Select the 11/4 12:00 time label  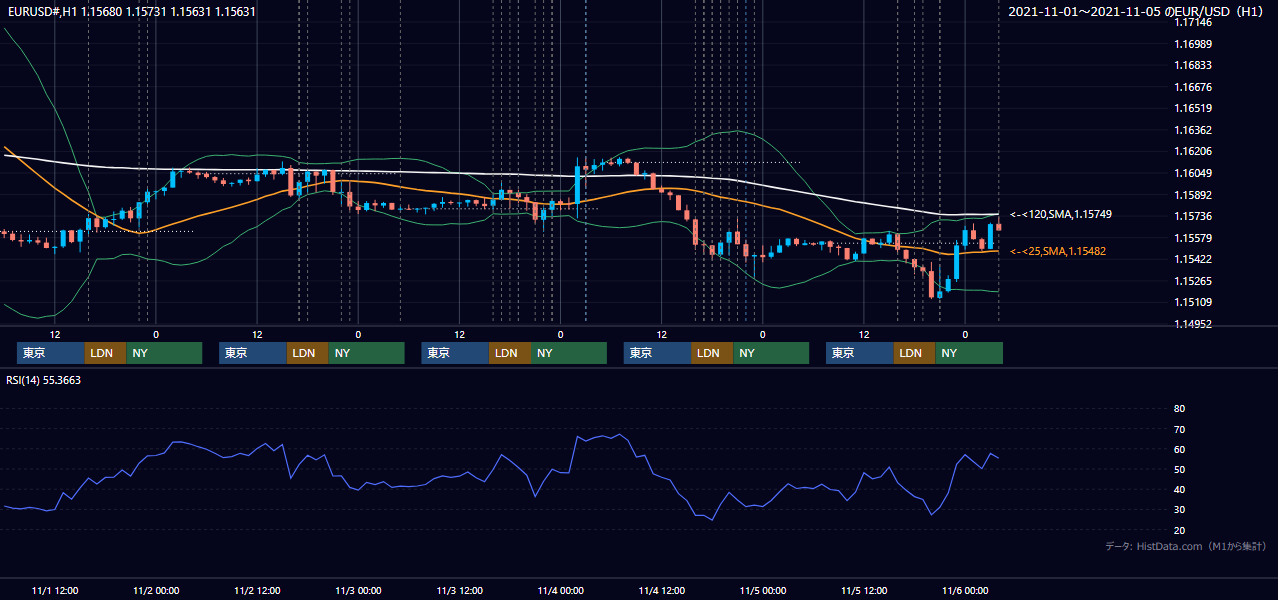(x=661, y=590)
